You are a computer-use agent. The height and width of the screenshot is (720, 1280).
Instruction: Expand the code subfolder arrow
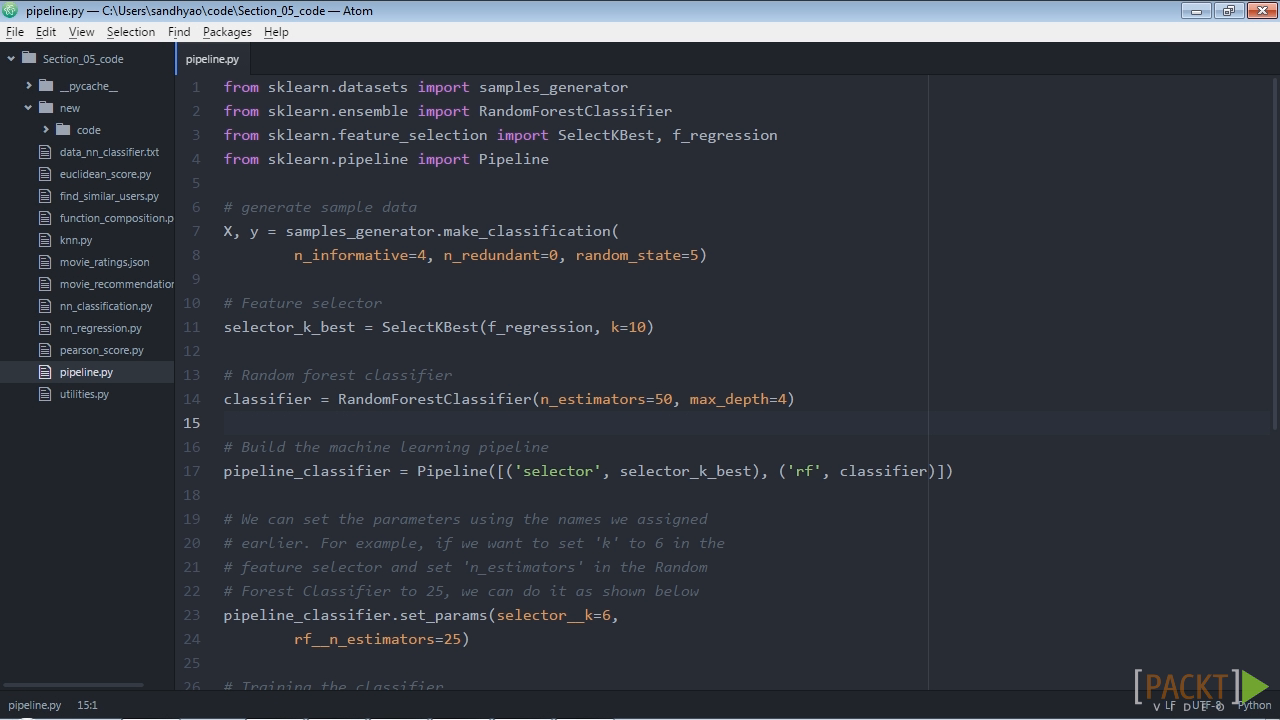[x=46, y=130]
